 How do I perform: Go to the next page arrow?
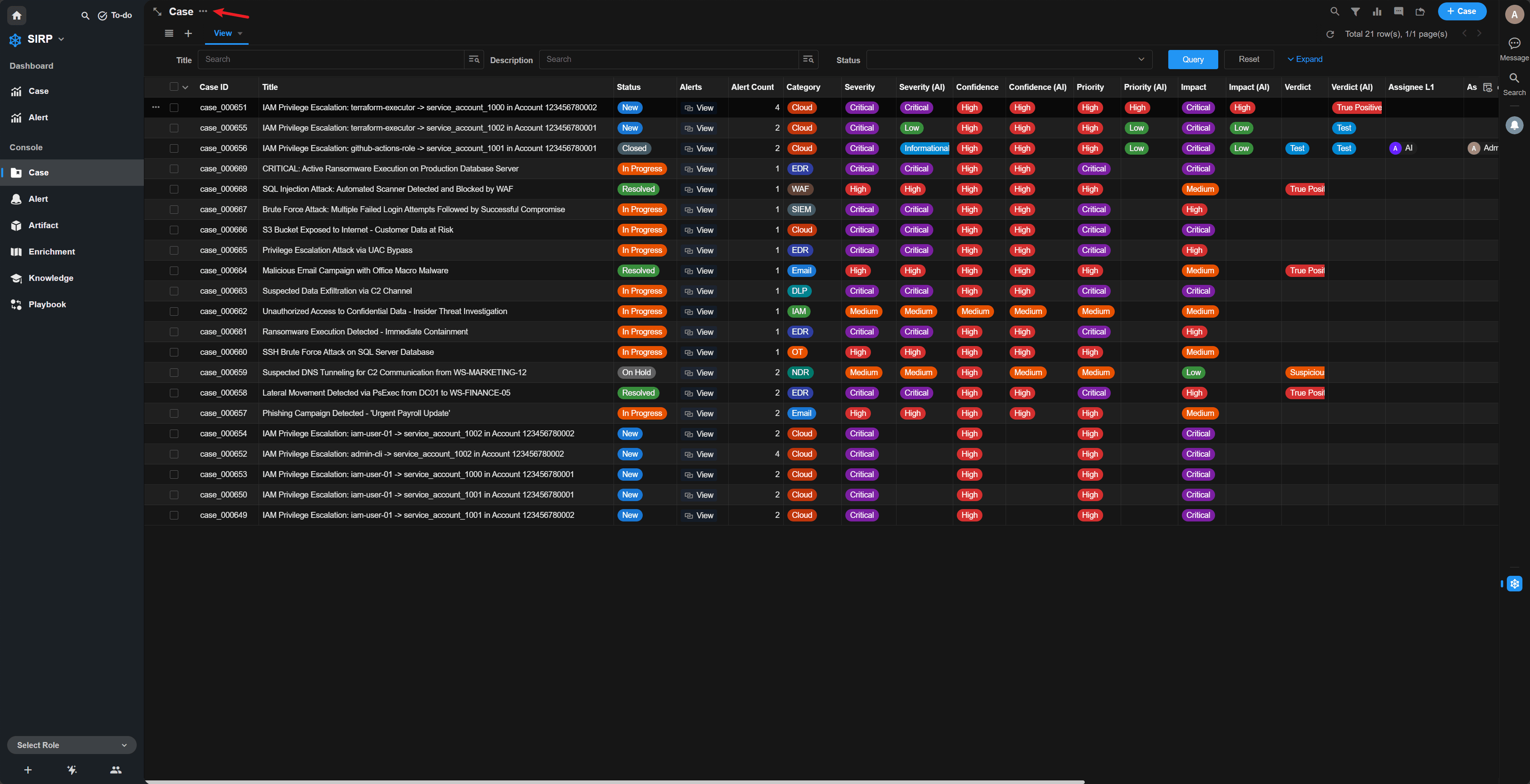1479,33
